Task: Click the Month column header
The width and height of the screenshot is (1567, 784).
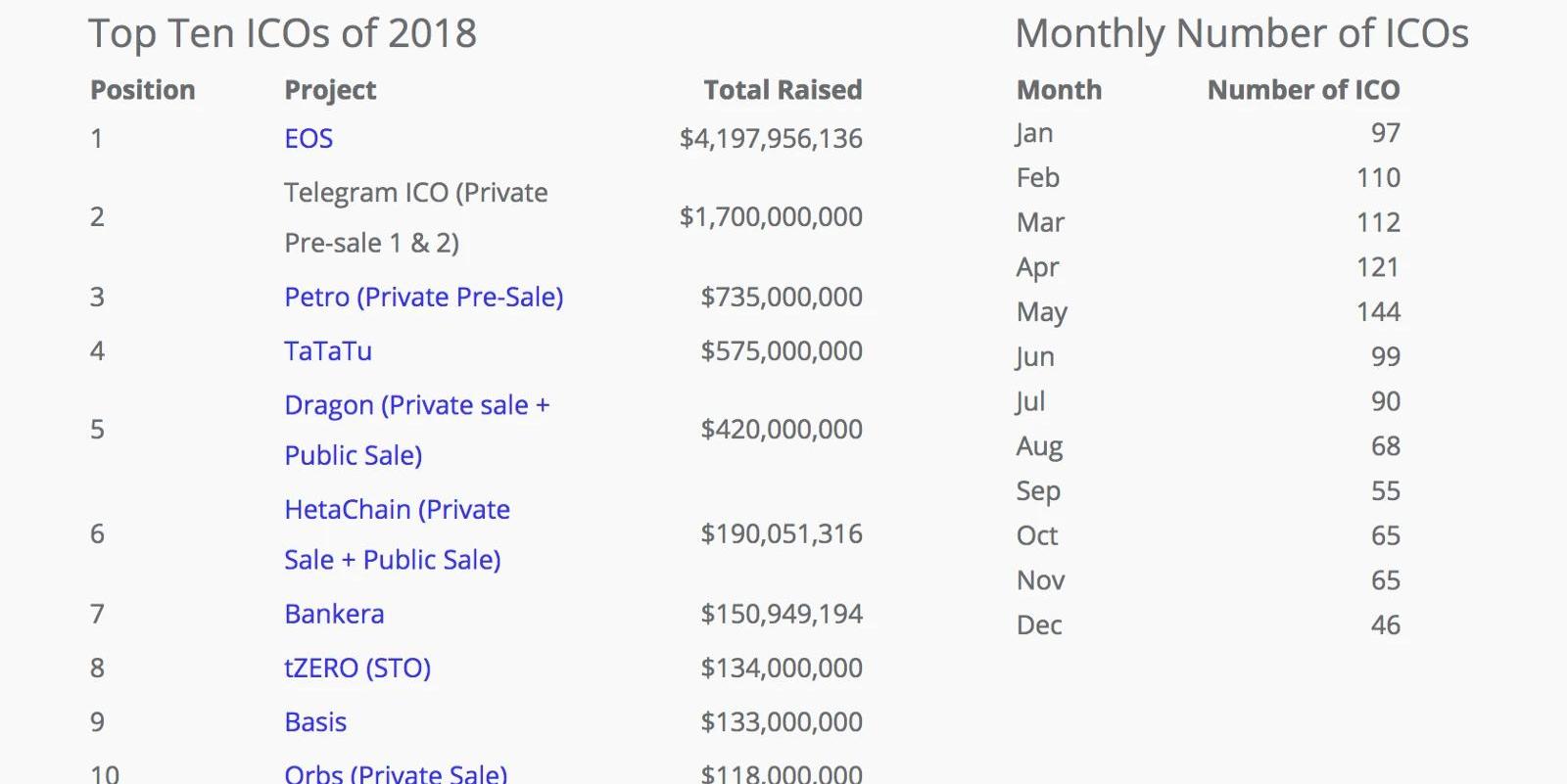Action: (1059, 90)
